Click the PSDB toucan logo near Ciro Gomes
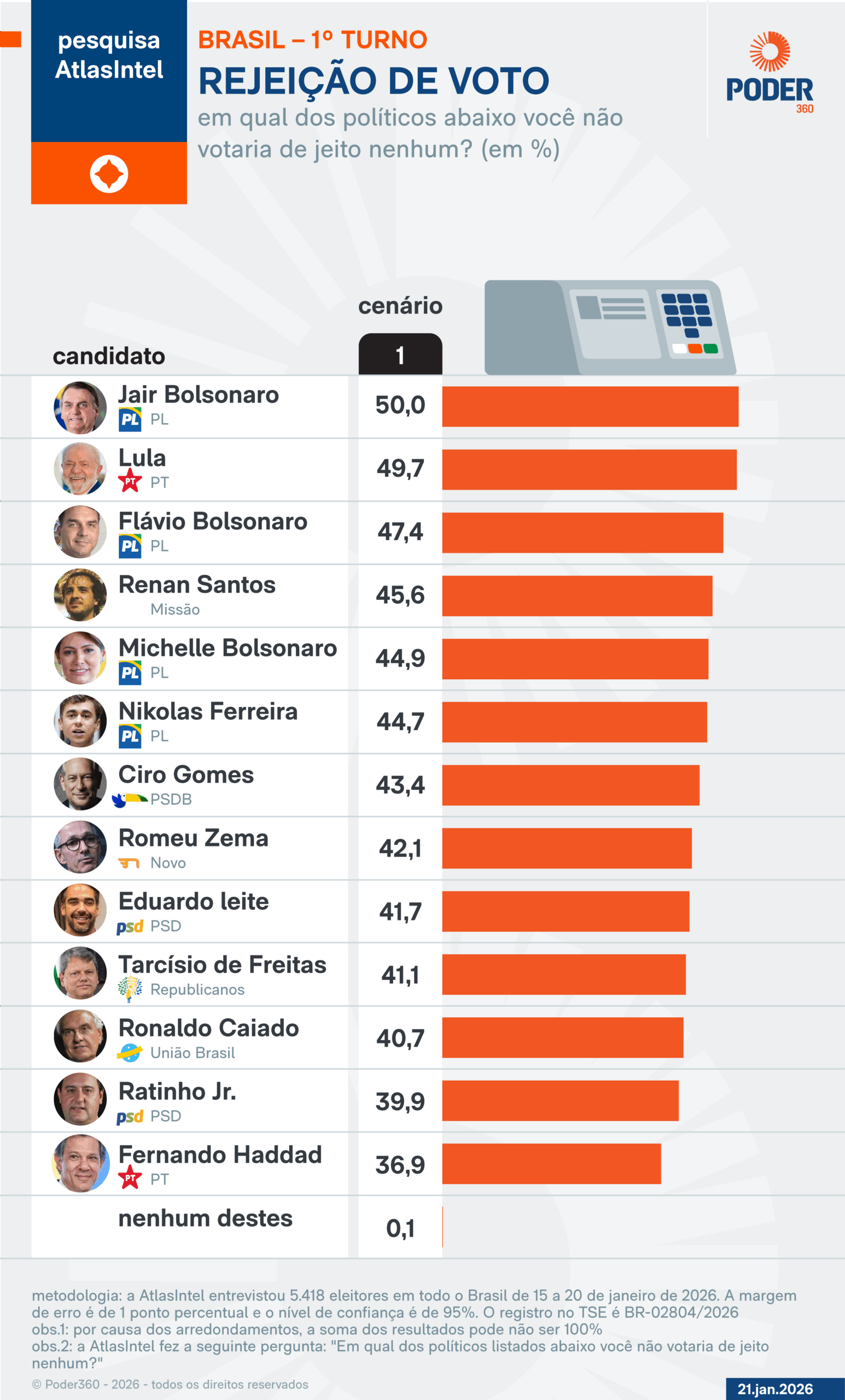The height and width of the screenshot is (1400, 845). (x=130, y=800)
